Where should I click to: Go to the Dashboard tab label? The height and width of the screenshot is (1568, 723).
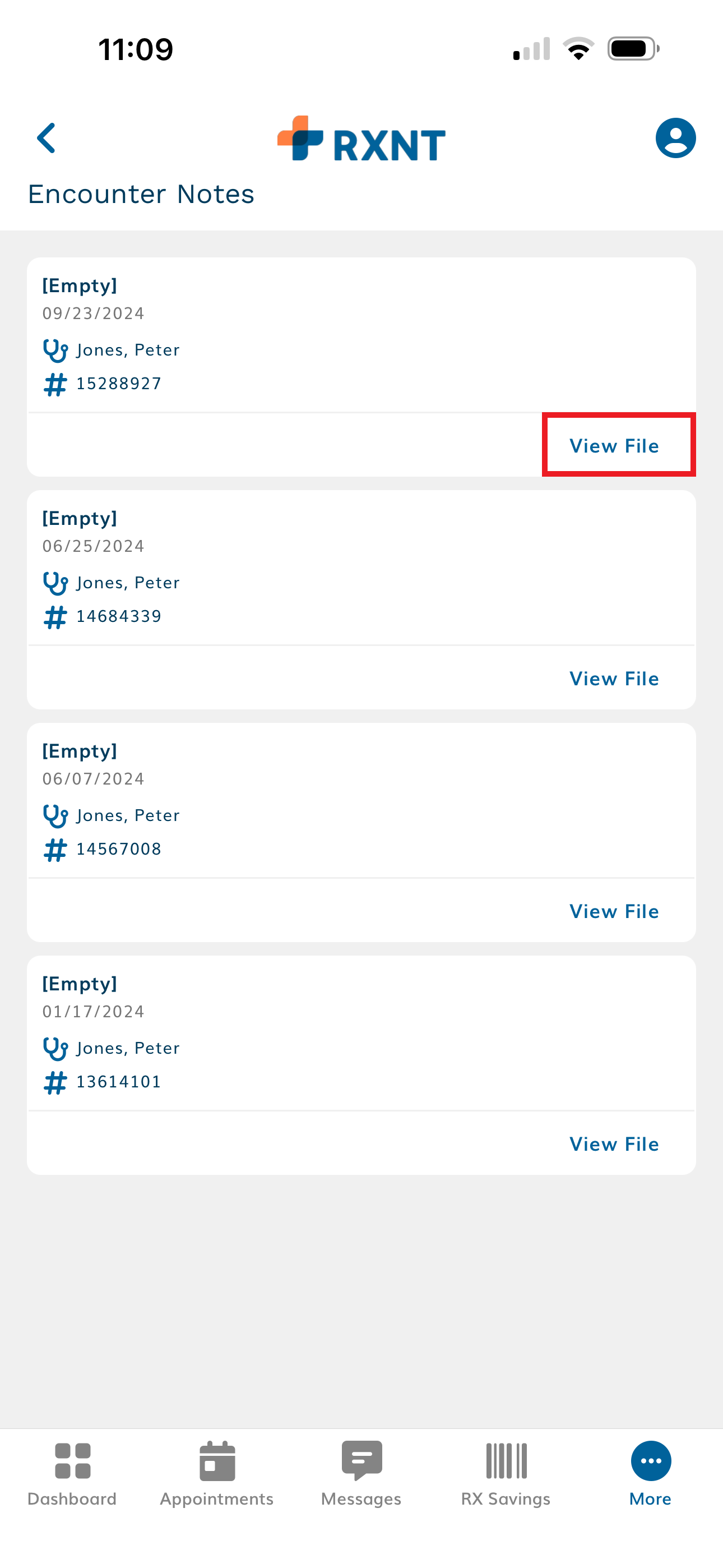pos(72,1498)
